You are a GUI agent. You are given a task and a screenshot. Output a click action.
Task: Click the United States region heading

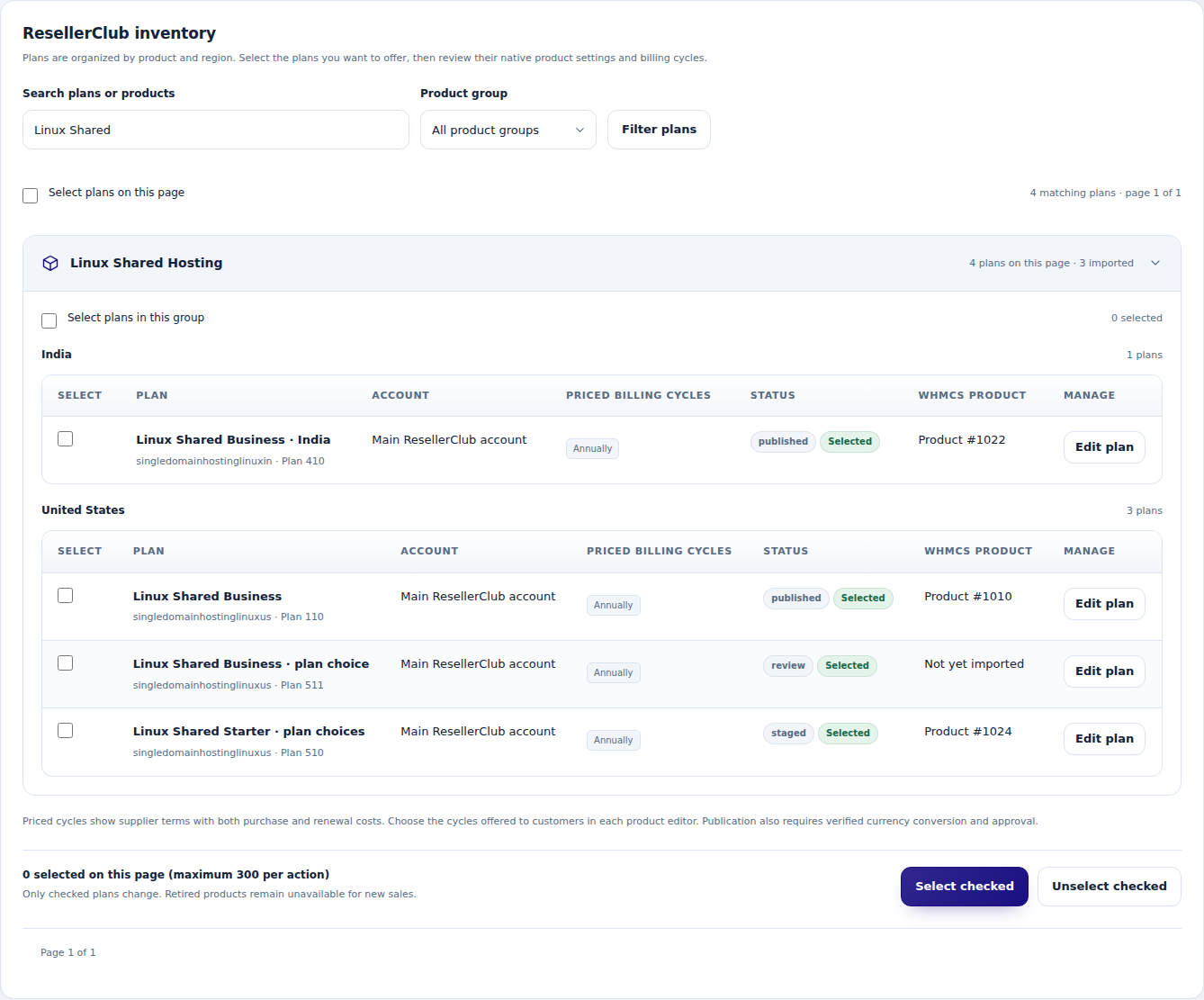(x=83, y=510)
